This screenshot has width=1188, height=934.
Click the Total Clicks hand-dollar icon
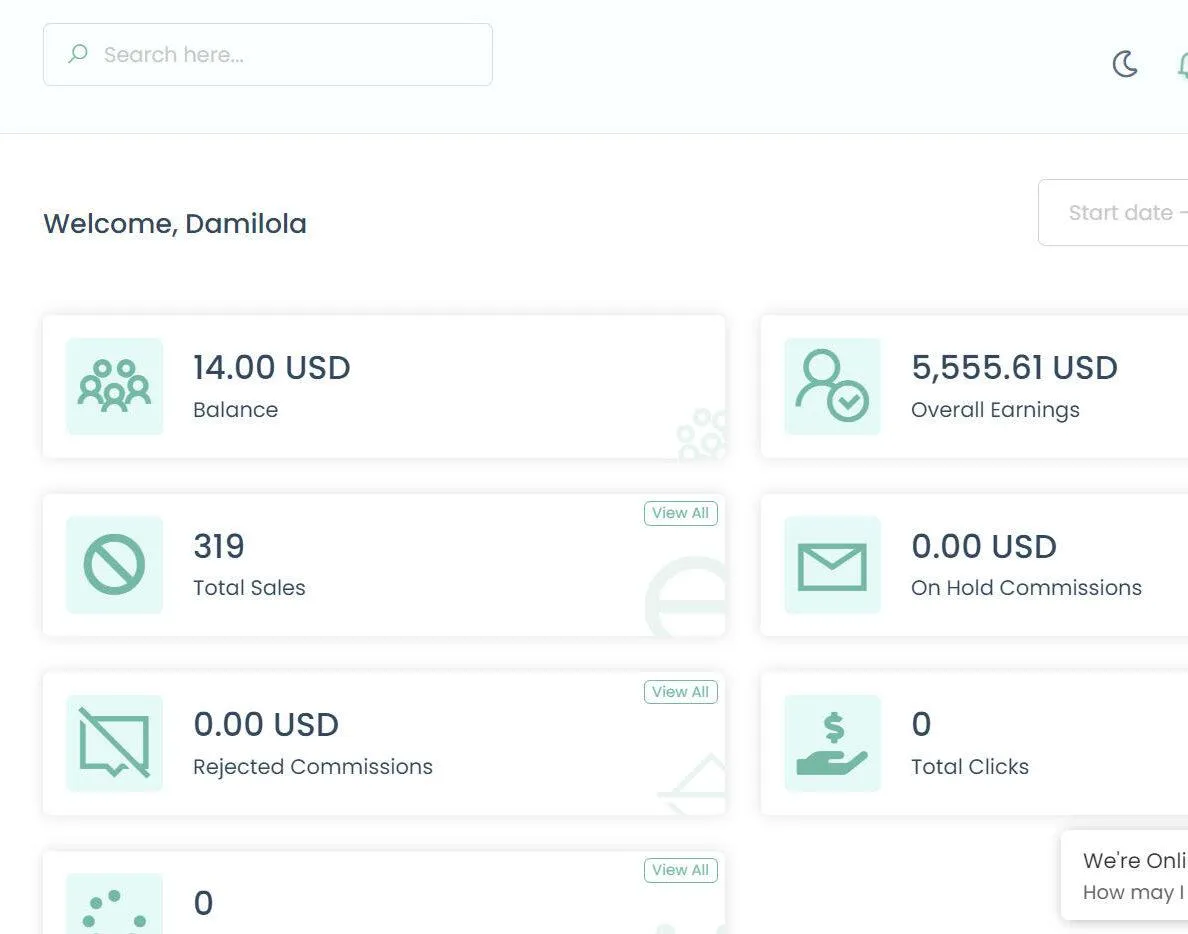click(833, 743)
